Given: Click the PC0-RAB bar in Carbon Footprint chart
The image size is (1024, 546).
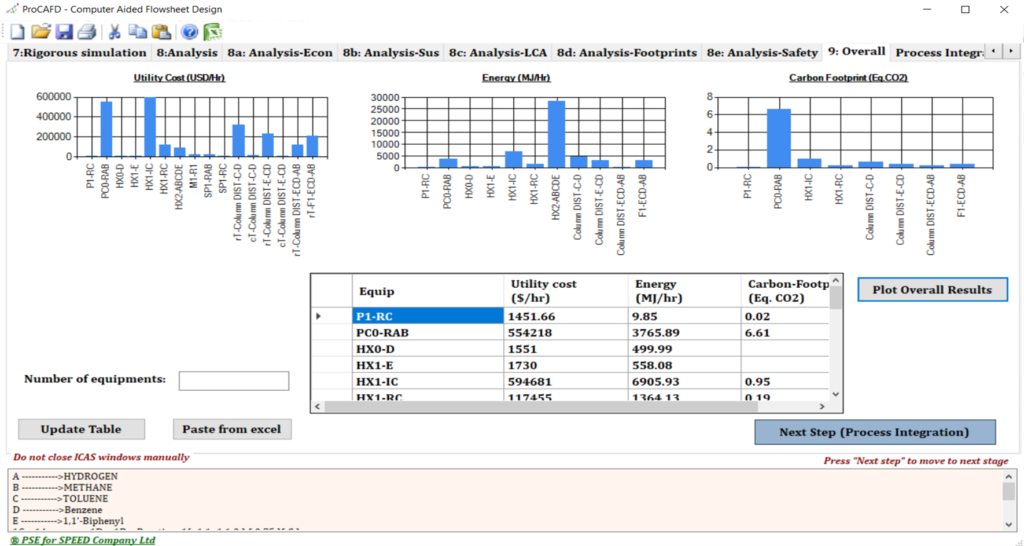Looking at the screenshot, I should 778,138.
